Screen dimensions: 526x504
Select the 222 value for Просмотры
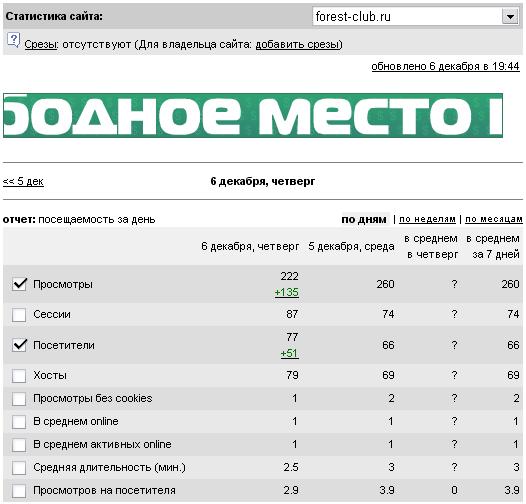coord(289,276)
